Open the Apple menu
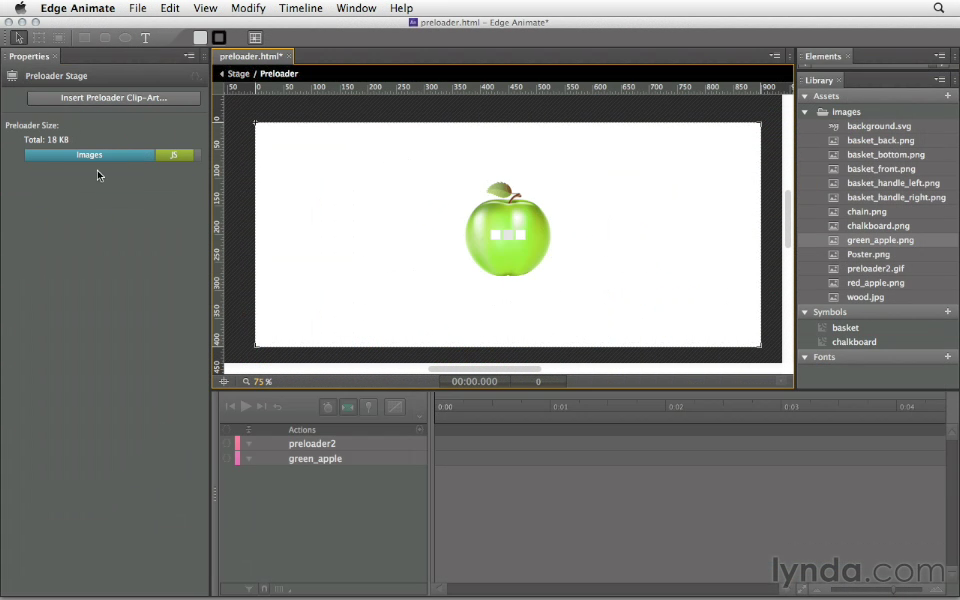This screenshot has width=960, height=600. [20, 8]
